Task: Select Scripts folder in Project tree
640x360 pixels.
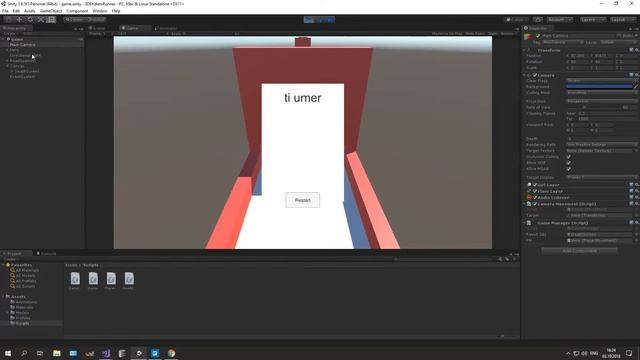Action: click(x=22, y=323)
